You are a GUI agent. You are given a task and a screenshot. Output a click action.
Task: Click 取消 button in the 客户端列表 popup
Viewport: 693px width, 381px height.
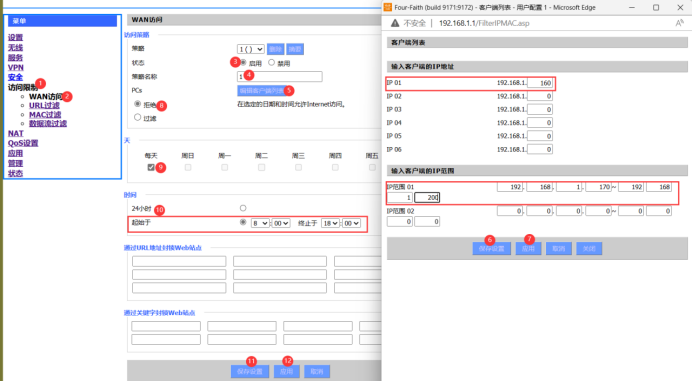(x=559, y=248)
